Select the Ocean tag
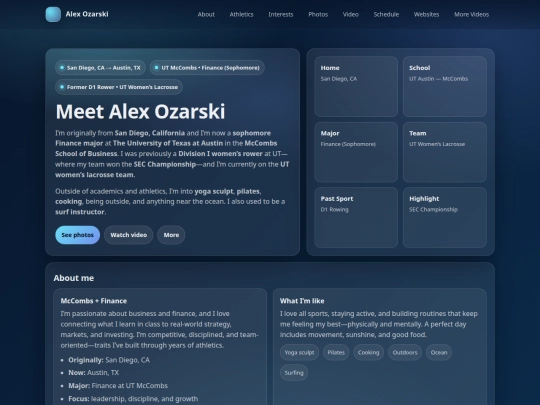Viewport: 540px width, 405px height. click(439, 352)
